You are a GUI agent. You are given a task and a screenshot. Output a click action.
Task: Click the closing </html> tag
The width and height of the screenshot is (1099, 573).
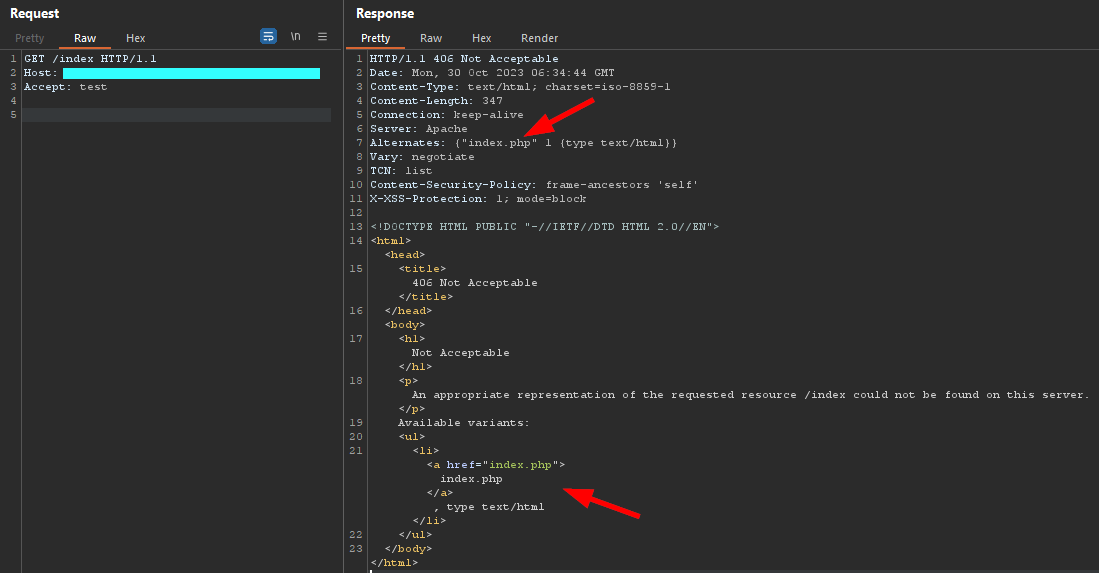pos(394,563)
